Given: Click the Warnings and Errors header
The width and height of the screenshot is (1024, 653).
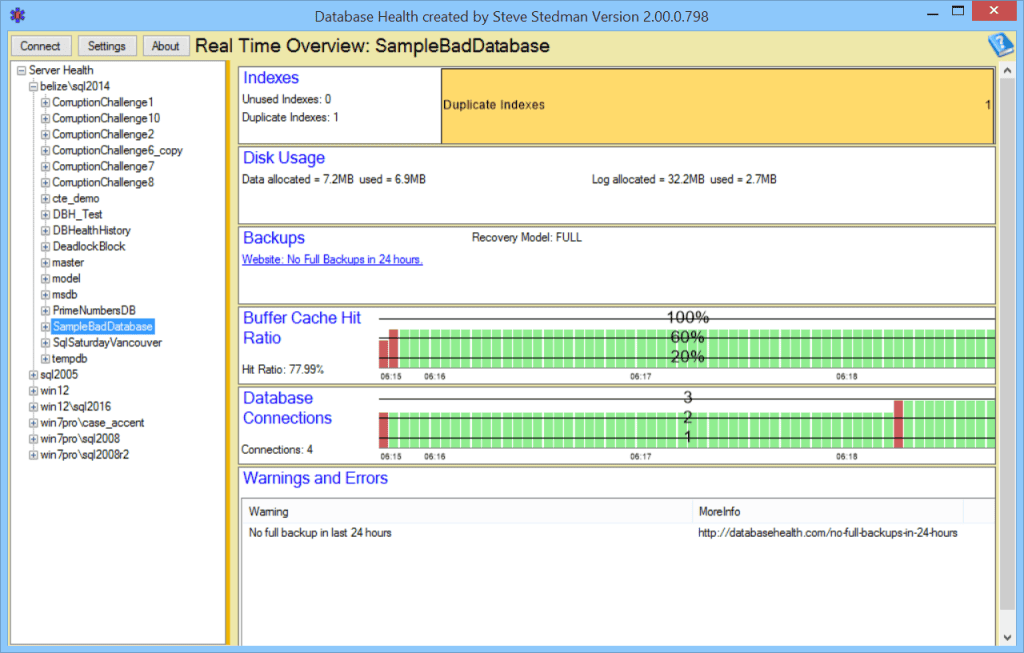Looking at the screenshot, I should (x=315, y=478).
